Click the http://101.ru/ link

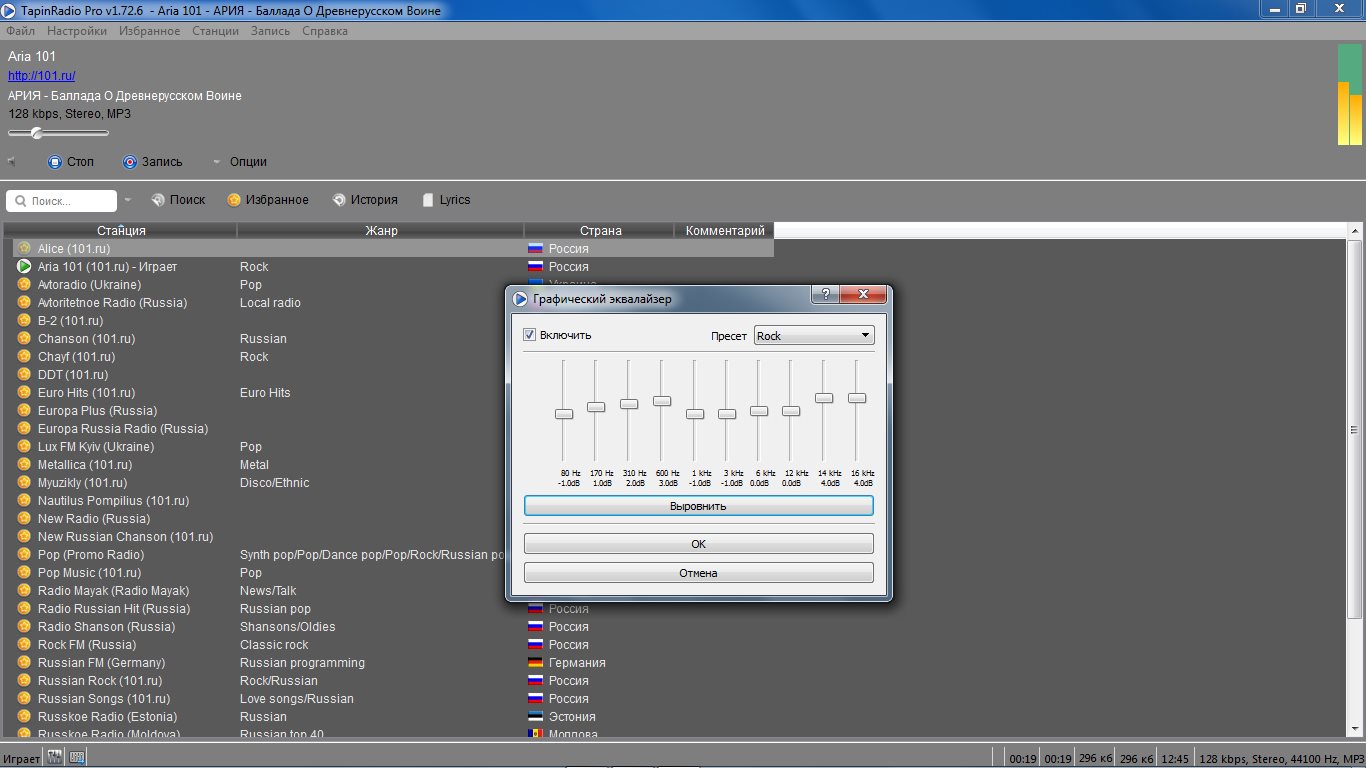click(x=42, y=76)
